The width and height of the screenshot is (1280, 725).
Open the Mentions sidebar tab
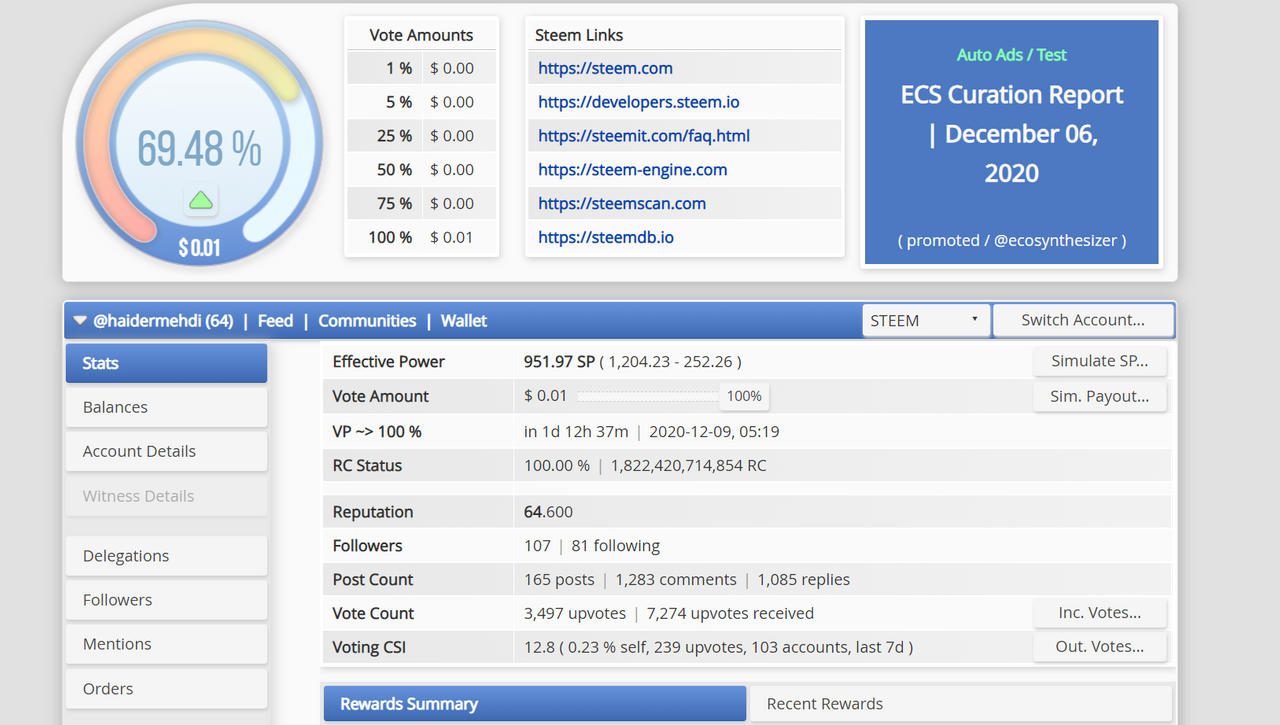[166, 644]
